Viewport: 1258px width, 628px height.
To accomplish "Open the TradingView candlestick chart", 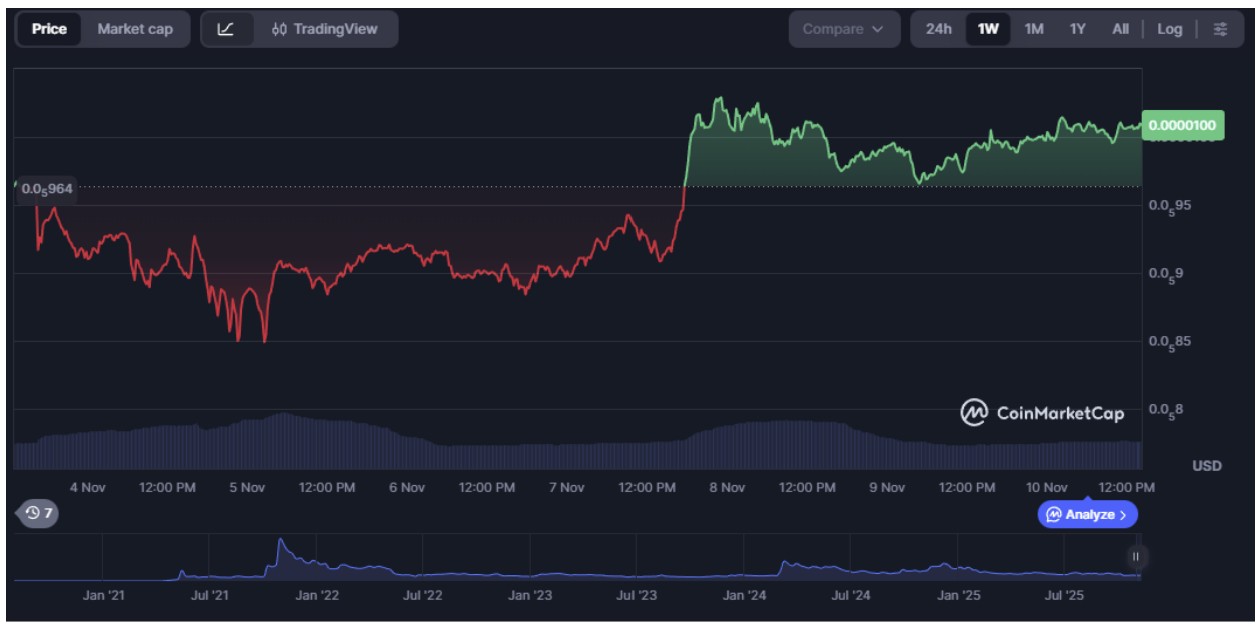I will pos(325,29).
